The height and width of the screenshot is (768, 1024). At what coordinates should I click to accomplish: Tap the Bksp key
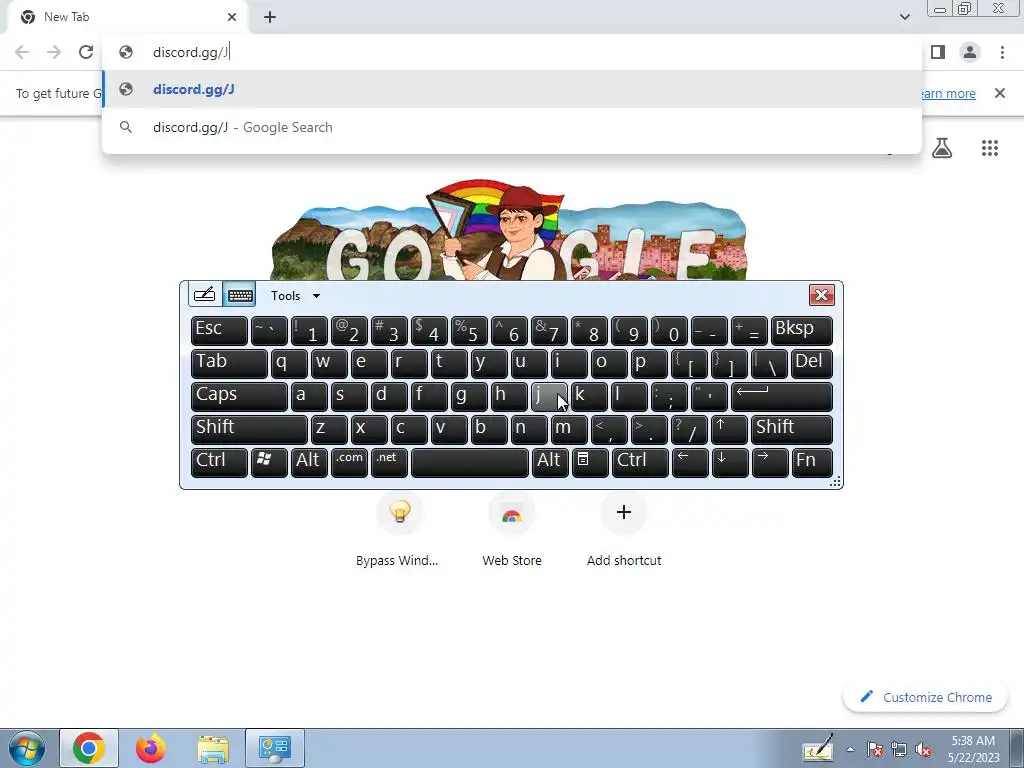[x=801, y=331]
